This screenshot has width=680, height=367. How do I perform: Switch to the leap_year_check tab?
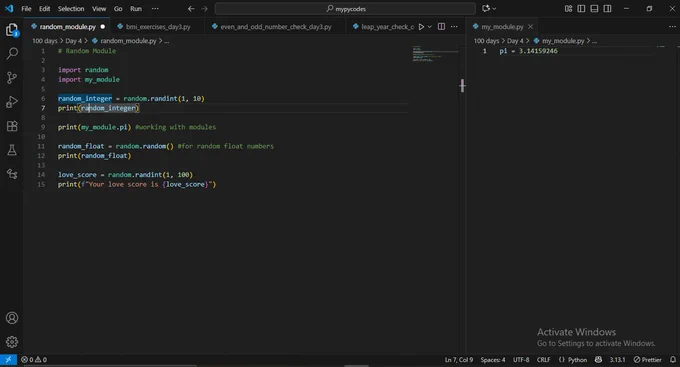[x=383, y=26]
